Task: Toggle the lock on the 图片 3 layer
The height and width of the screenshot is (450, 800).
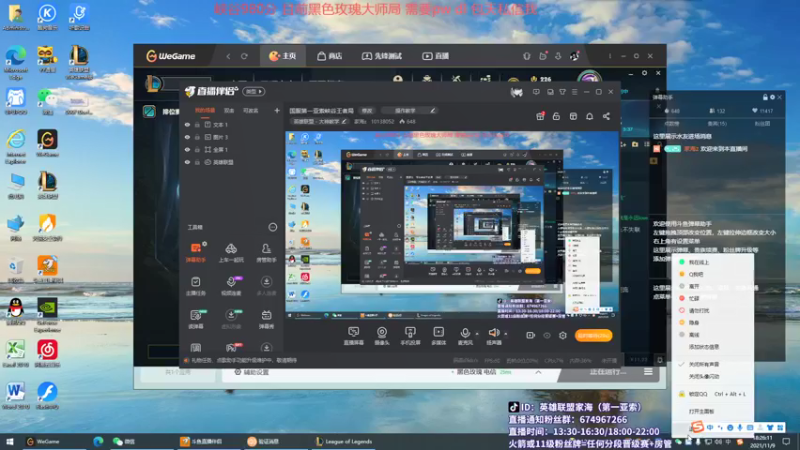Action: point(197,137)
